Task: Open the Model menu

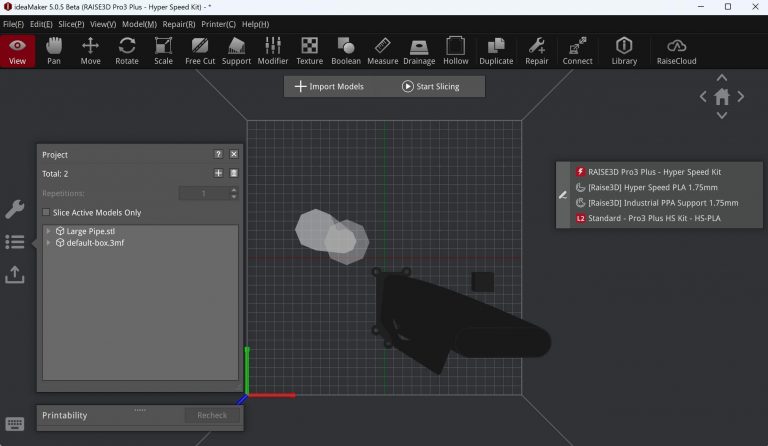Action: (x=139, y=24)
